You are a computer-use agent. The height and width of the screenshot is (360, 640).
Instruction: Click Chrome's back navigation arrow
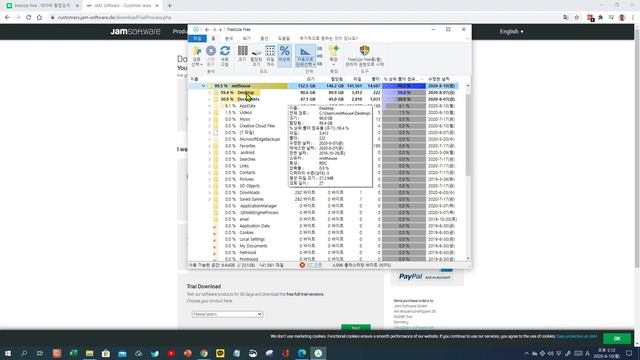[7, 18]
